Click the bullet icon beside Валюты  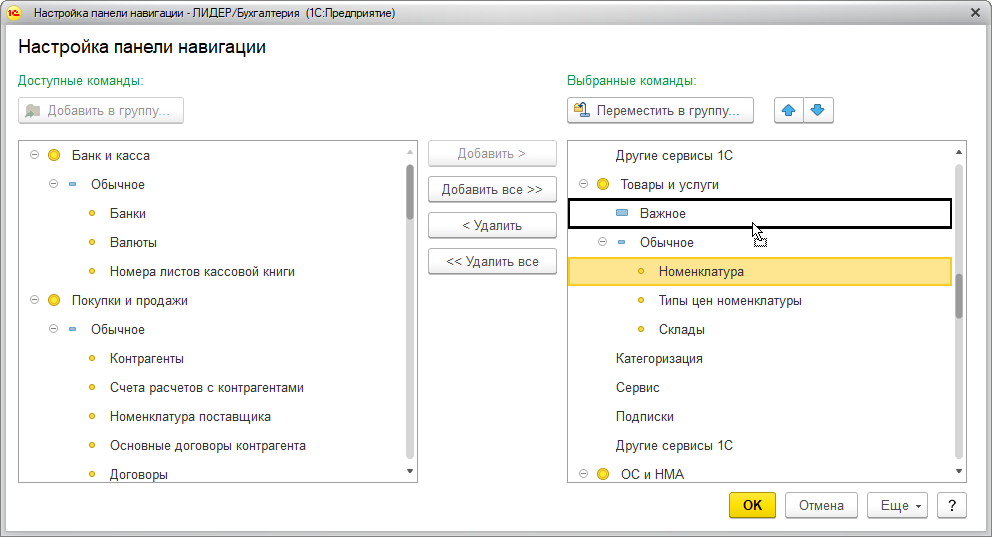[x=92, y=242]
